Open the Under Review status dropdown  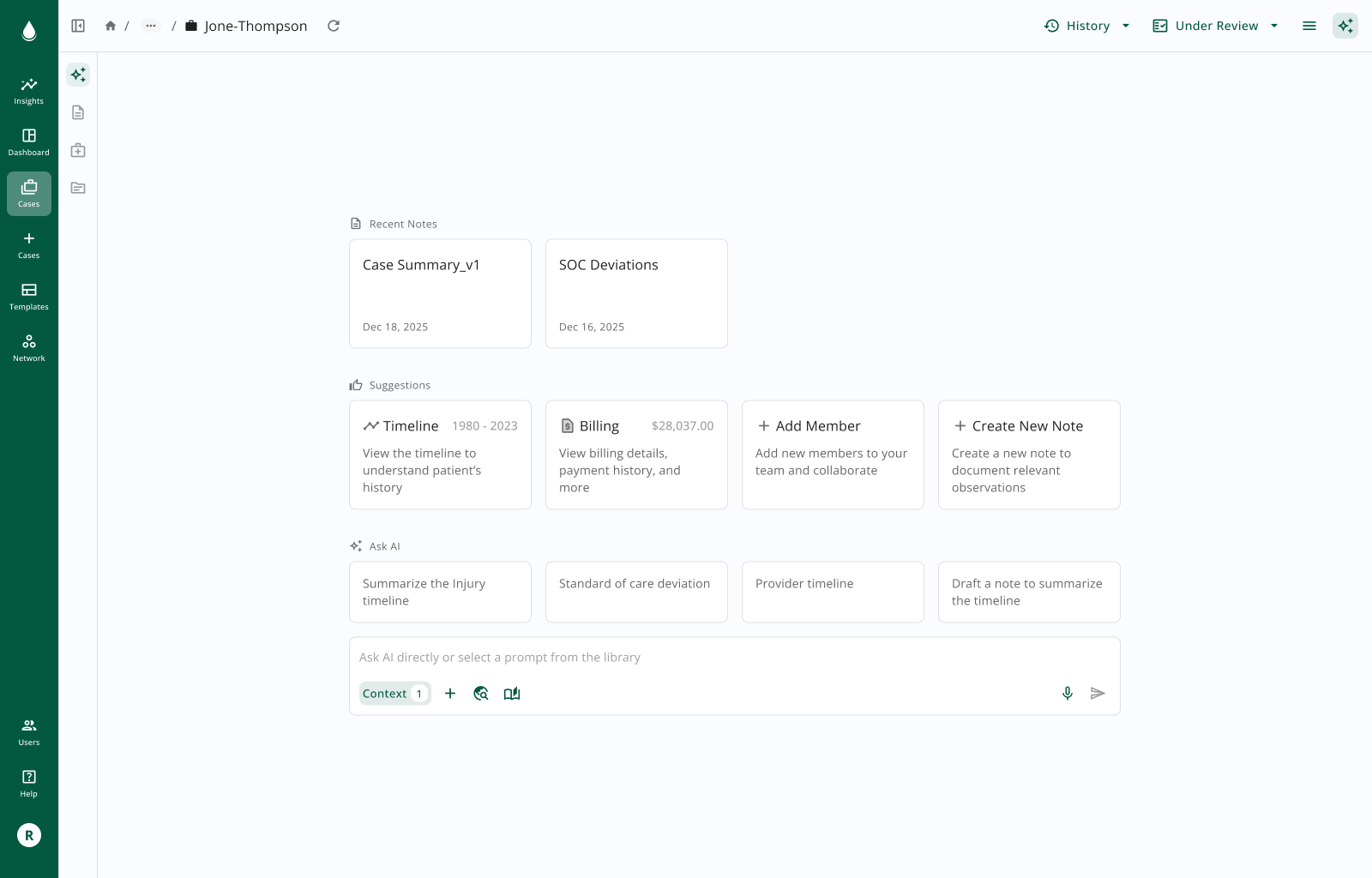1215,26
